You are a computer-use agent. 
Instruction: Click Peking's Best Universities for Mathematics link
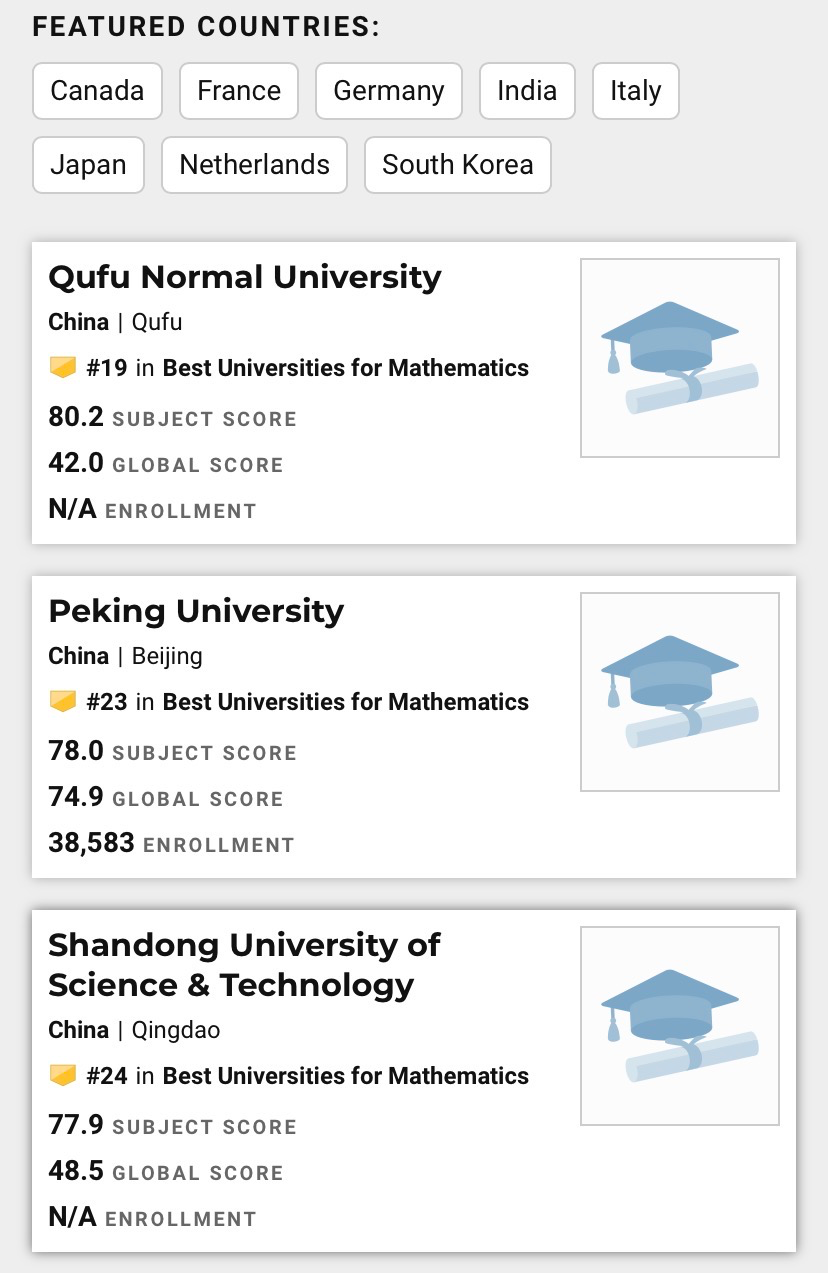345,702
